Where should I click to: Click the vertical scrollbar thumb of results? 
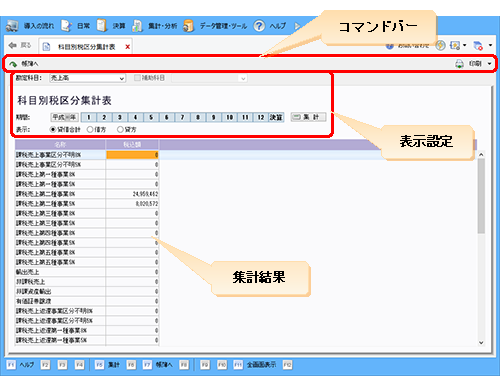pos(481,196)
